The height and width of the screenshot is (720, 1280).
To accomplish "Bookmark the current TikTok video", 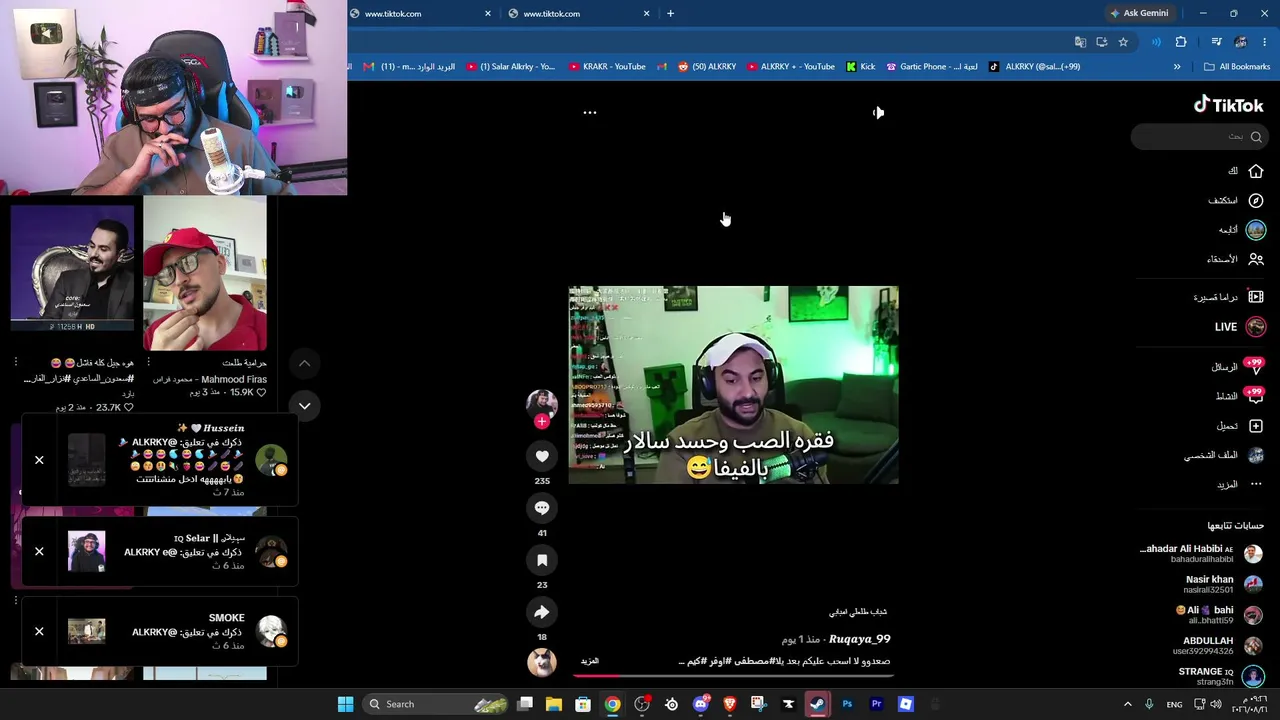I will point(542,560).
